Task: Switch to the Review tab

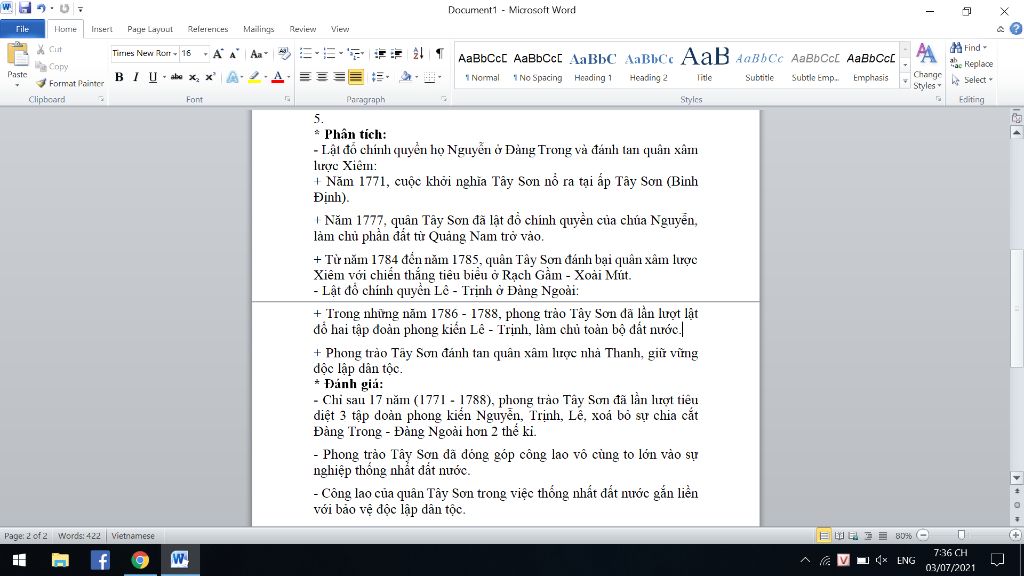Action: (302, 29)
